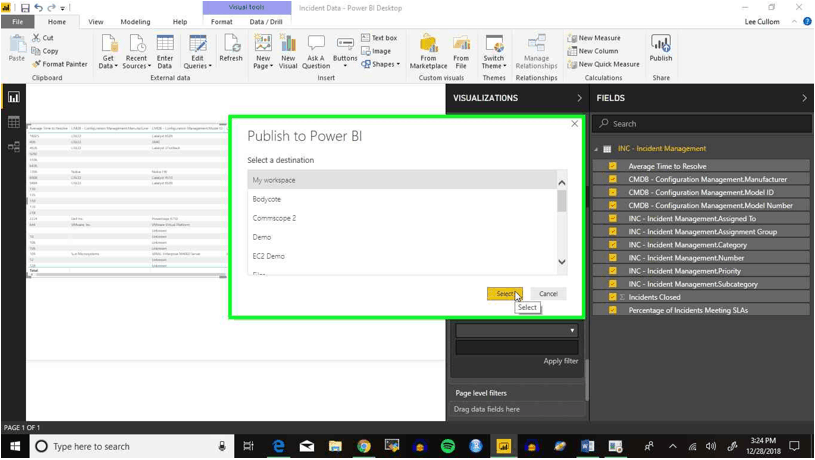815x460 pixels.
Task: Open the Shapes dropdown
Action: (x=381, y=64)
